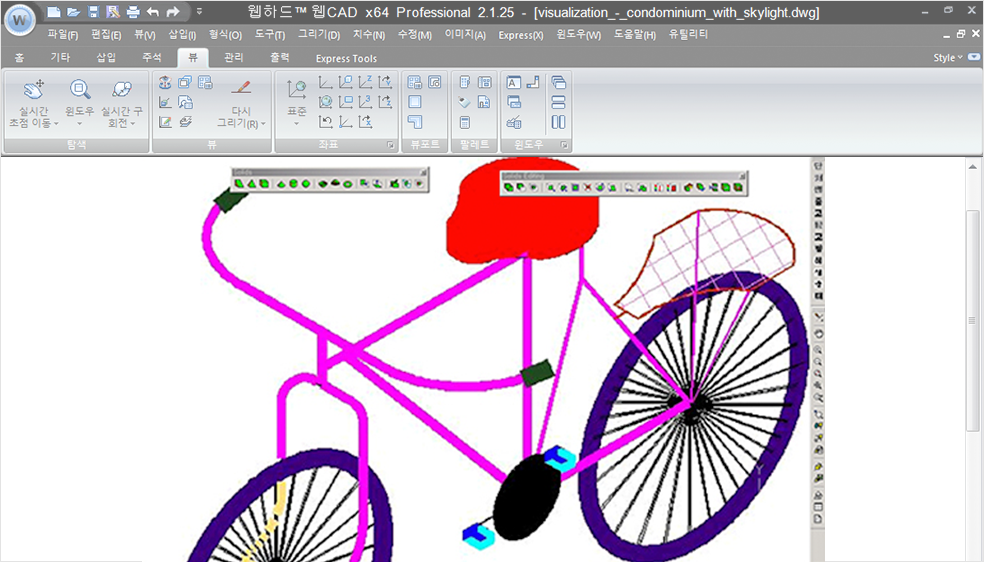Open the 좌표 group dialog launcher
This screenshot has height=562, width=984.
click(390, 145)
